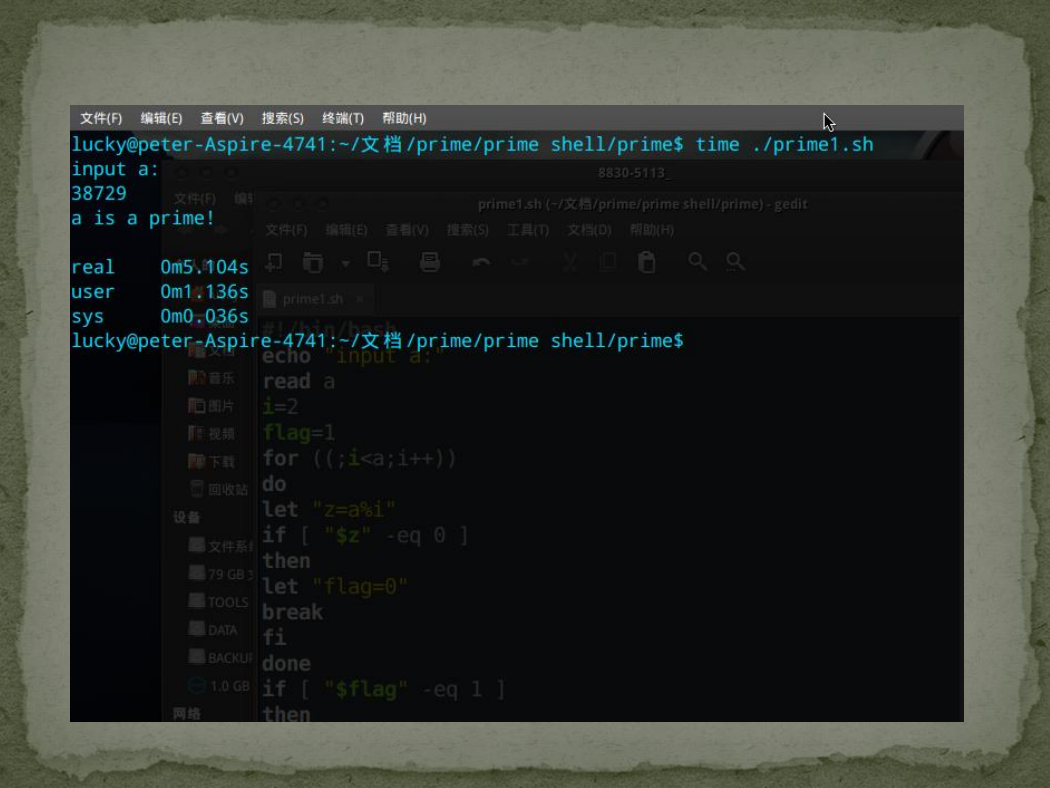This screenshot has width=1050, height=788.
Task: Click gedit's Copy toolbar icon
Action: click(608, 262)
